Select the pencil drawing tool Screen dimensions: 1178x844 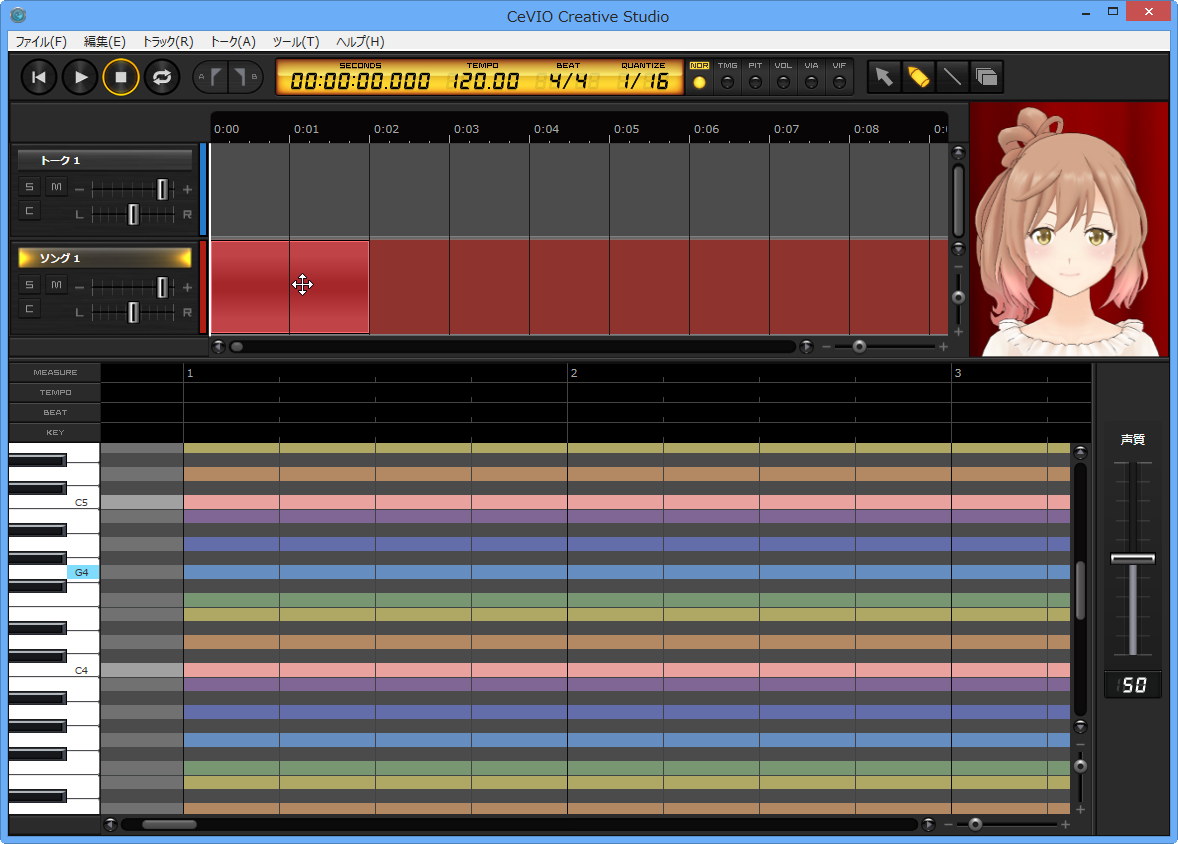point(918,77)
